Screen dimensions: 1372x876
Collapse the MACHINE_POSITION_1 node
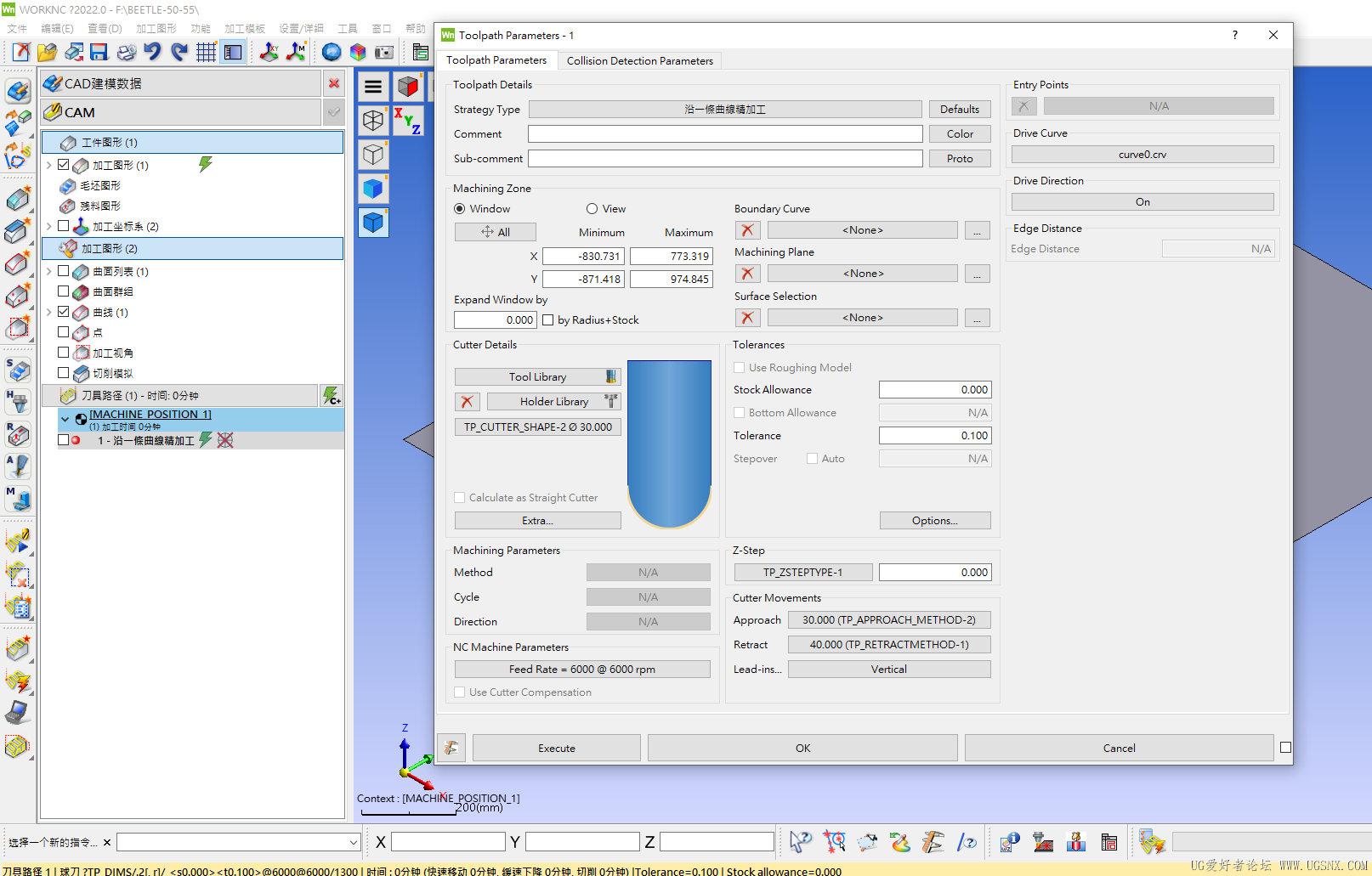pos(65,419)
